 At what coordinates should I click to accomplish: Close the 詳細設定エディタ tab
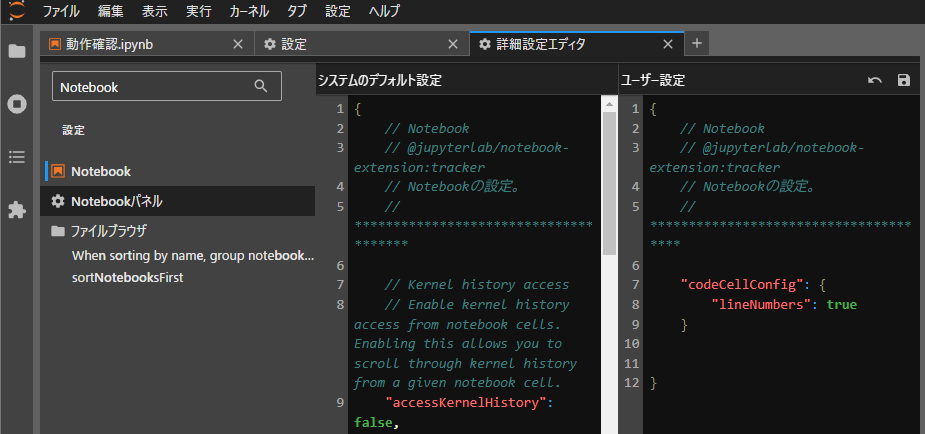pos(668,44)
